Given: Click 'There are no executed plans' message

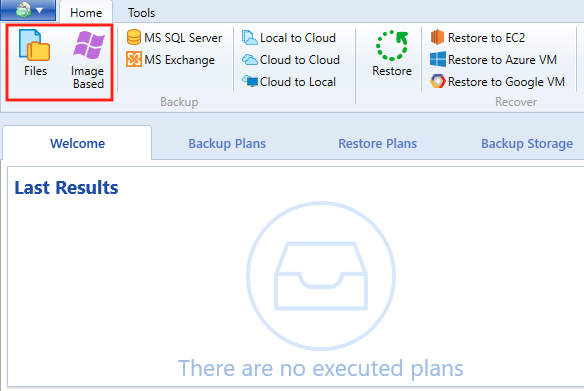Looking at the screenshot, I should pos(321,368).
